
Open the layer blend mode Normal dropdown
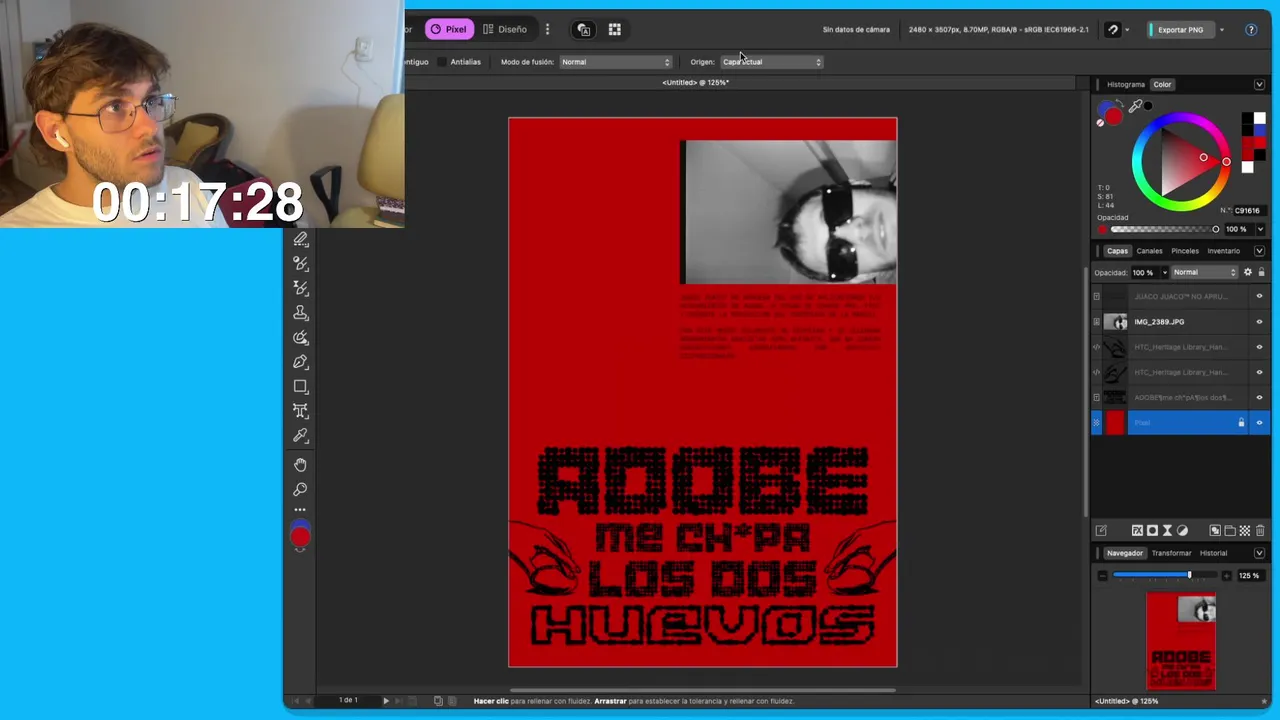point(1205,272)
